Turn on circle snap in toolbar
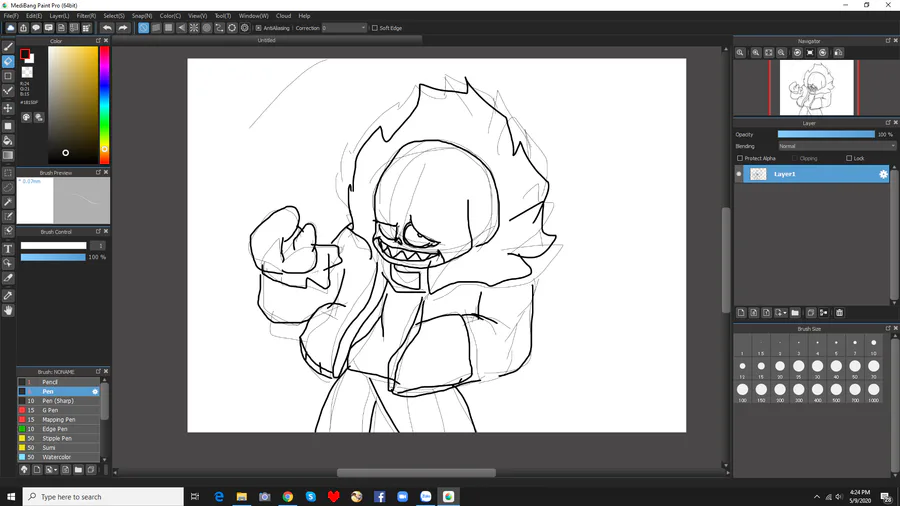The height and width of the screenshot is (506, 900). (x=207, y=28)
